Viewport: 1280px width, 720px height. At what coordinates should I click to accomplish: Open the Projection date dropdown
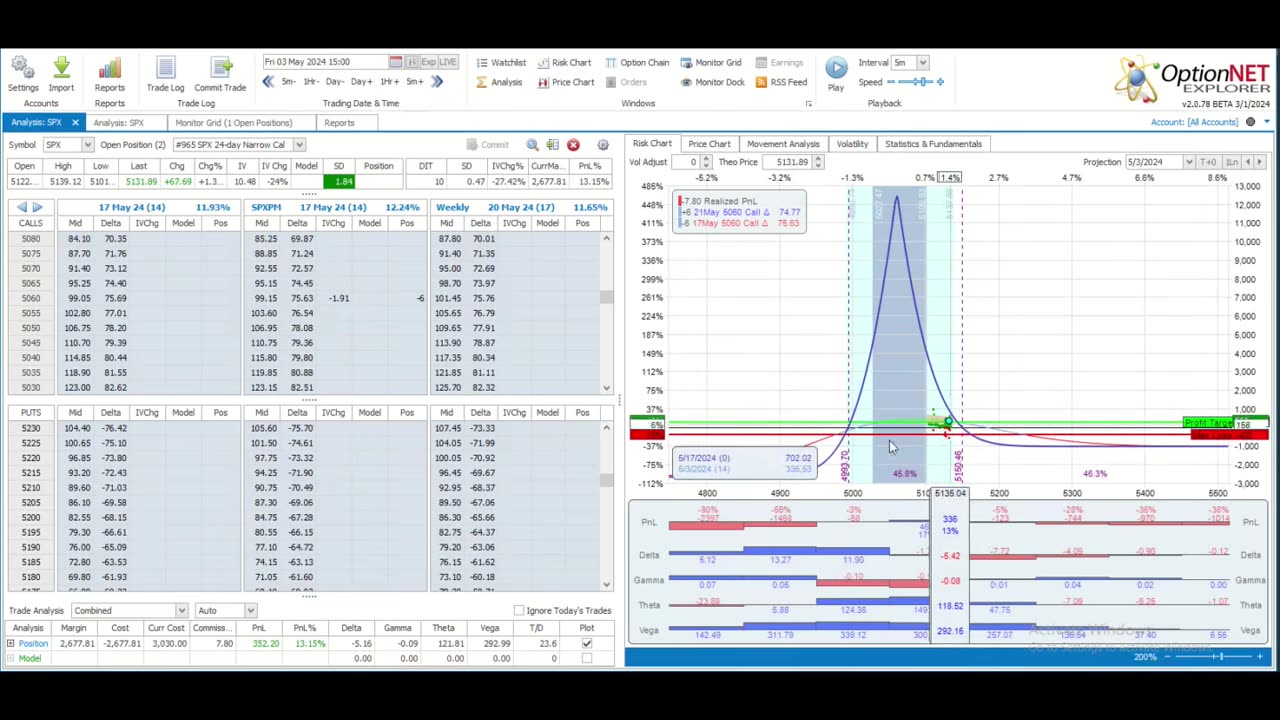coord(1189,162)
